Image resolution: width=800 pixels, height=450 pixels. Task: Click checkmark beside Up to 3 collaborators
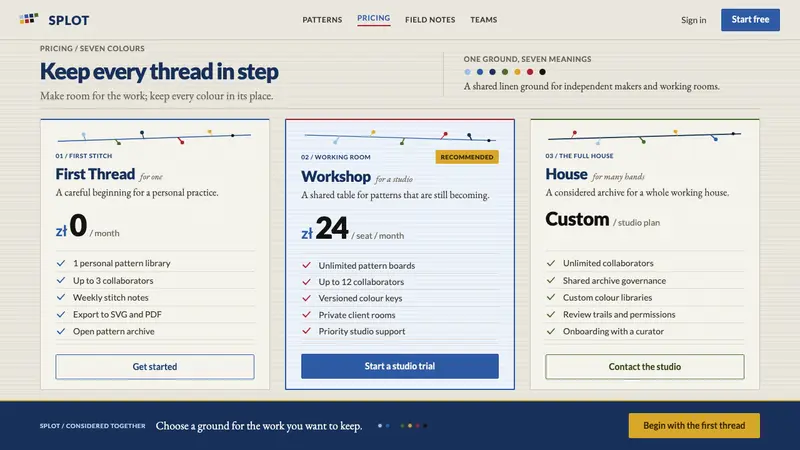(61, 280)
